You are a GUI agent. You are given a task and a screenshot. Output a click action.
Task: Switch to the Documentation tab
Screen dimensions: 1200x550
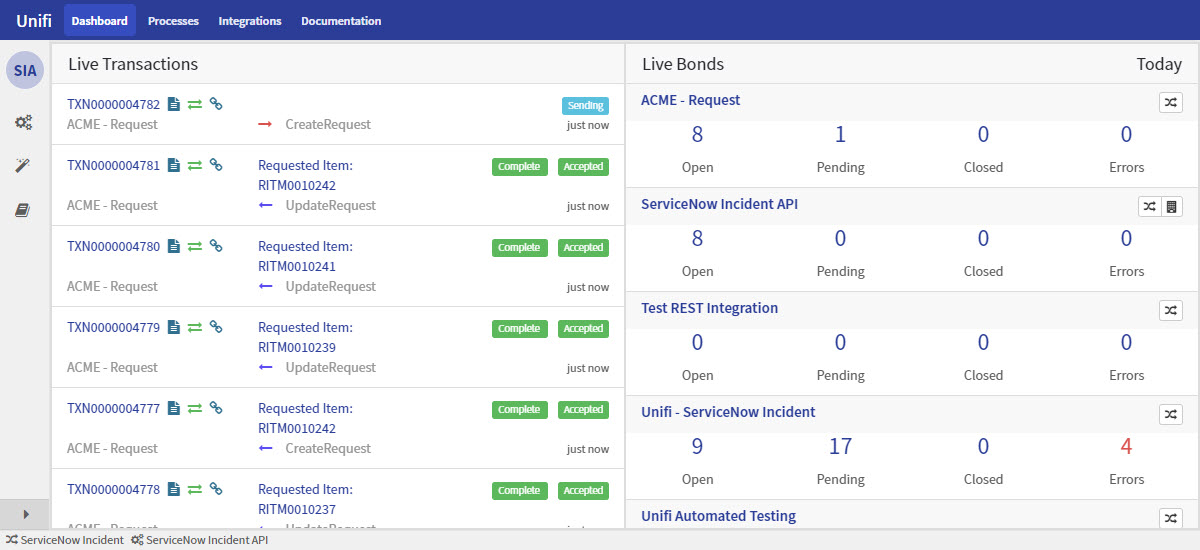point(341,21)
